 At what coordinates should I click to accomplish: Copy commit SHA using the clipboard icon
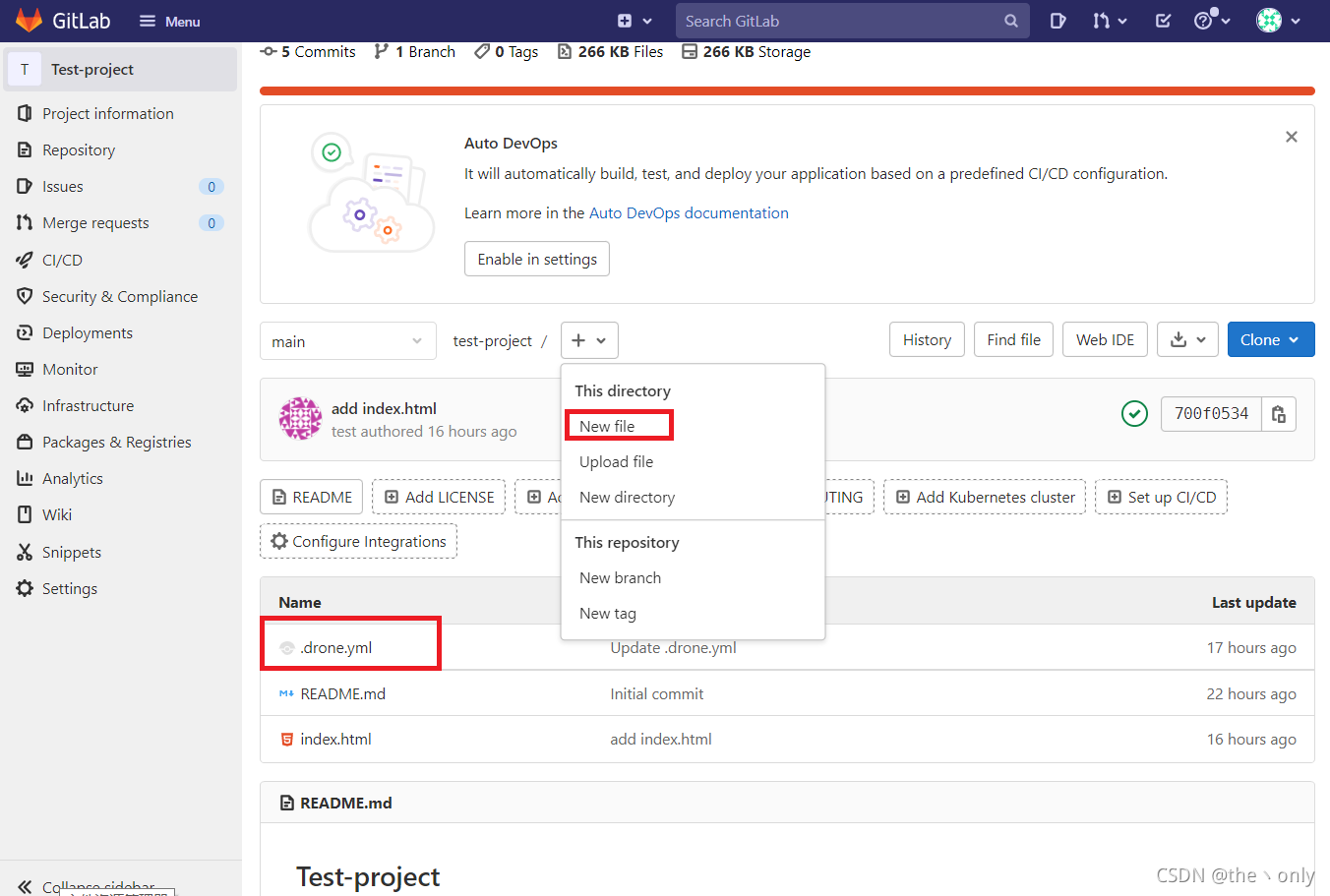tap(1279, 414)
